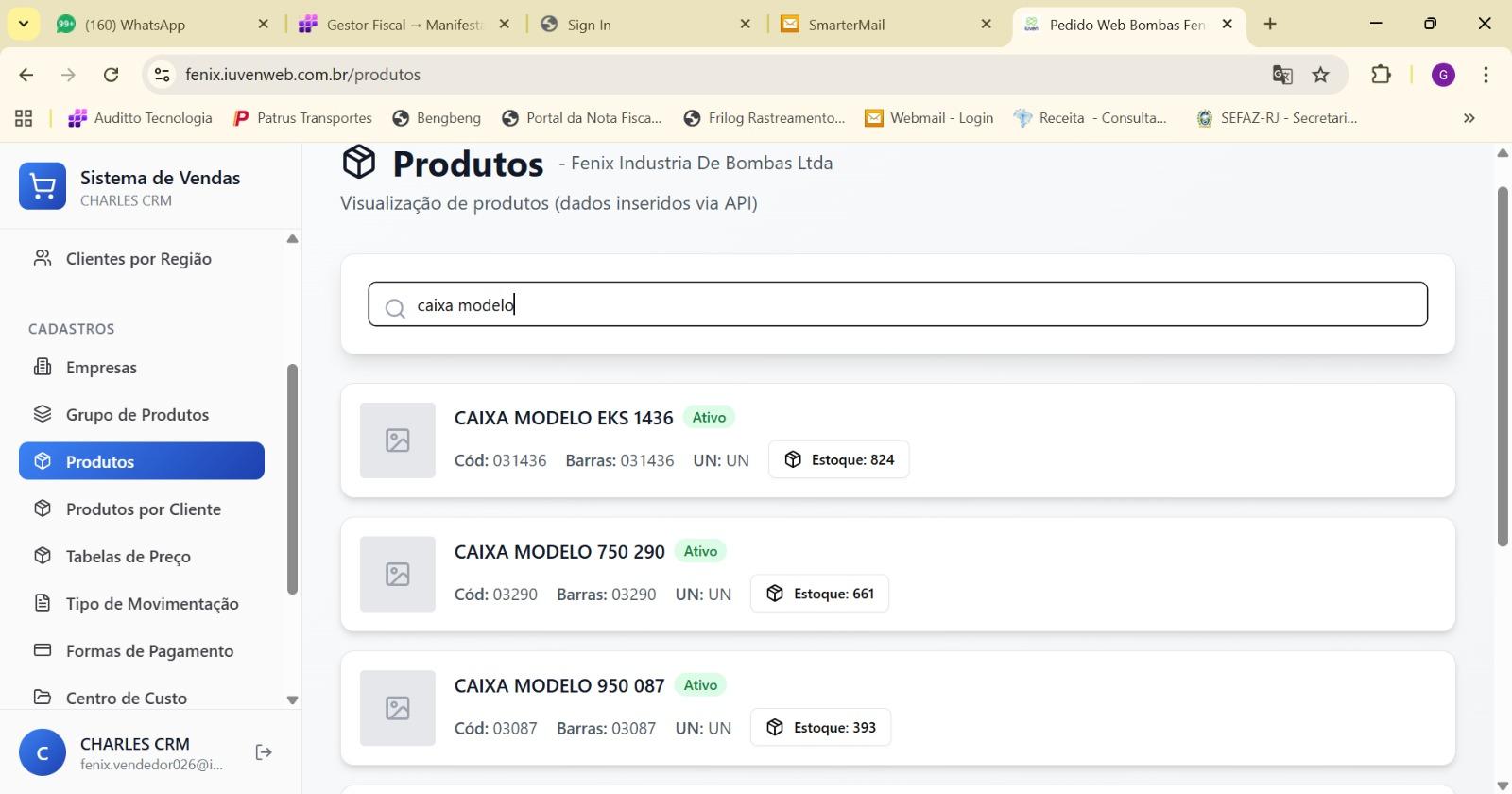Click the logout icon beside CHARLES CRM

(264, 752)
